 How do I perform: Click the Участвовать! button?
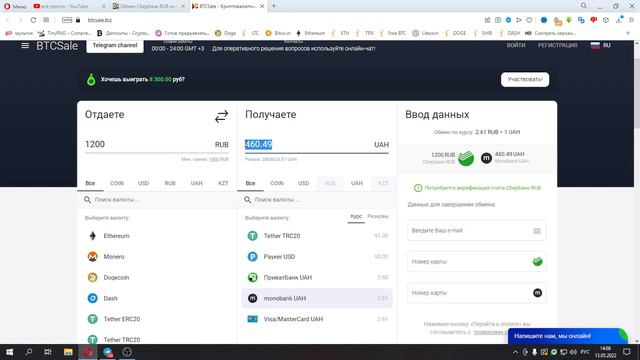525,80
